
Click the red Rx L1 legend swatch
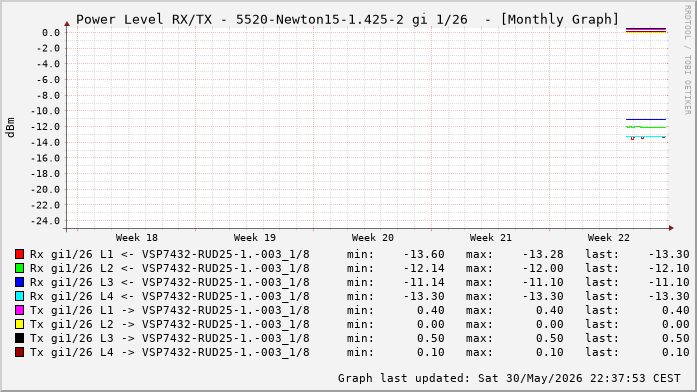tap(19, 254)
